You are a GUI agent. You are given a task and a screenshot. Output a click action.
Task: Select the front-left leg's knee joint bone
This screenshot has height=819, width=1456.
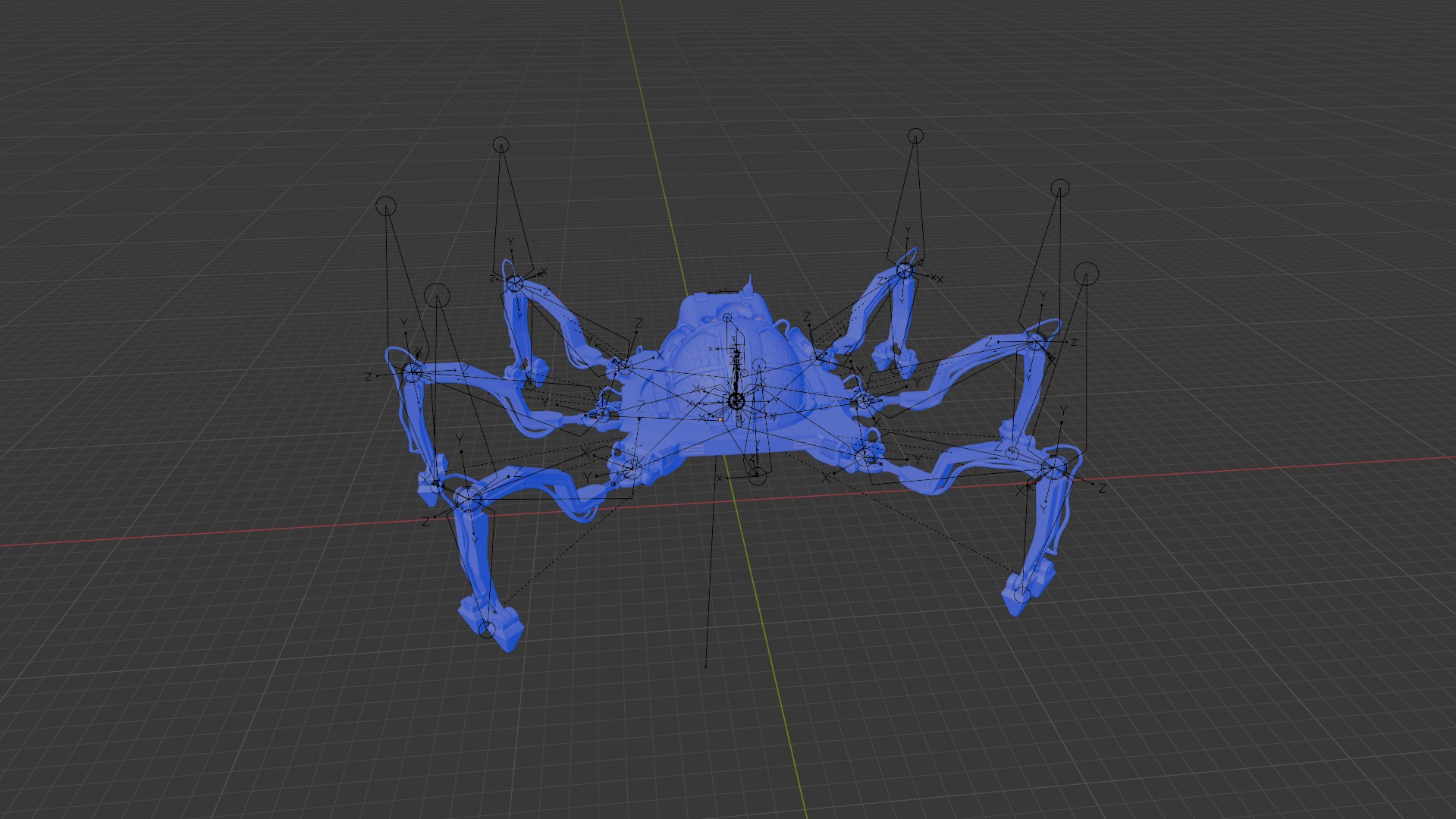pyautogui.click(x=468, y=499)
